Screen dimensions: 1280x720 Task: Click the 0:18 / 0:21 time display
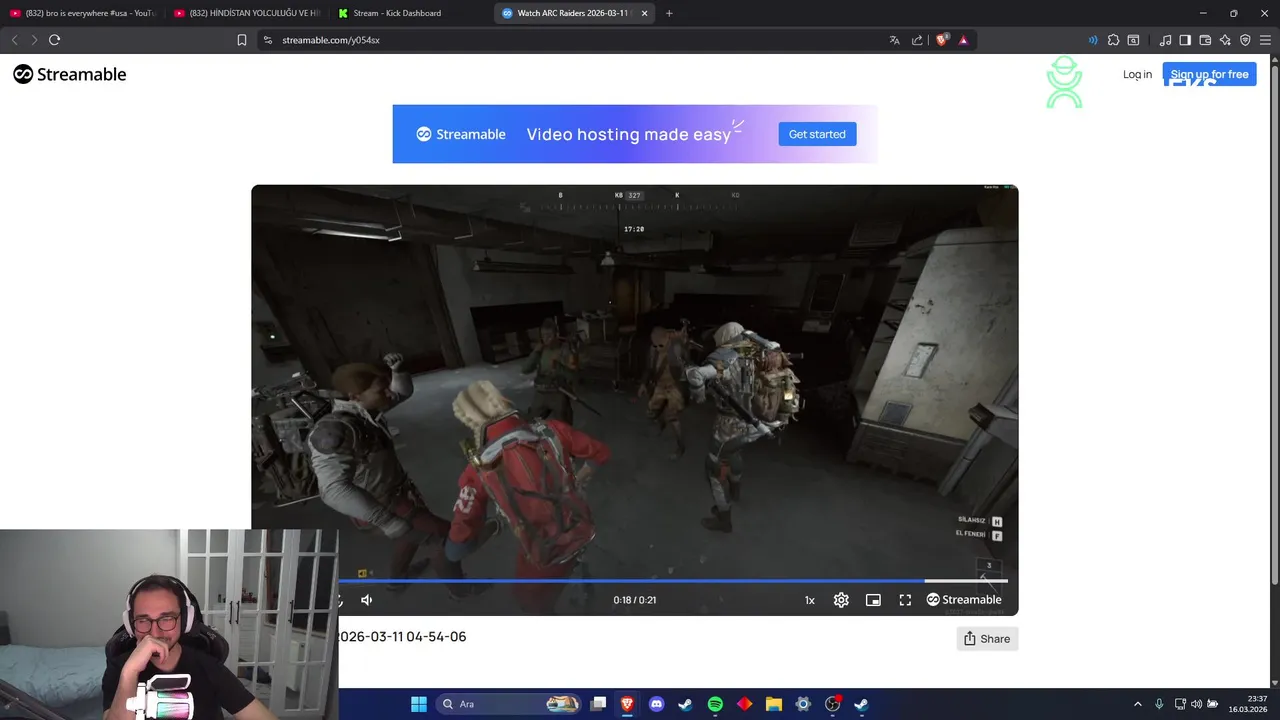click(635, 600)
